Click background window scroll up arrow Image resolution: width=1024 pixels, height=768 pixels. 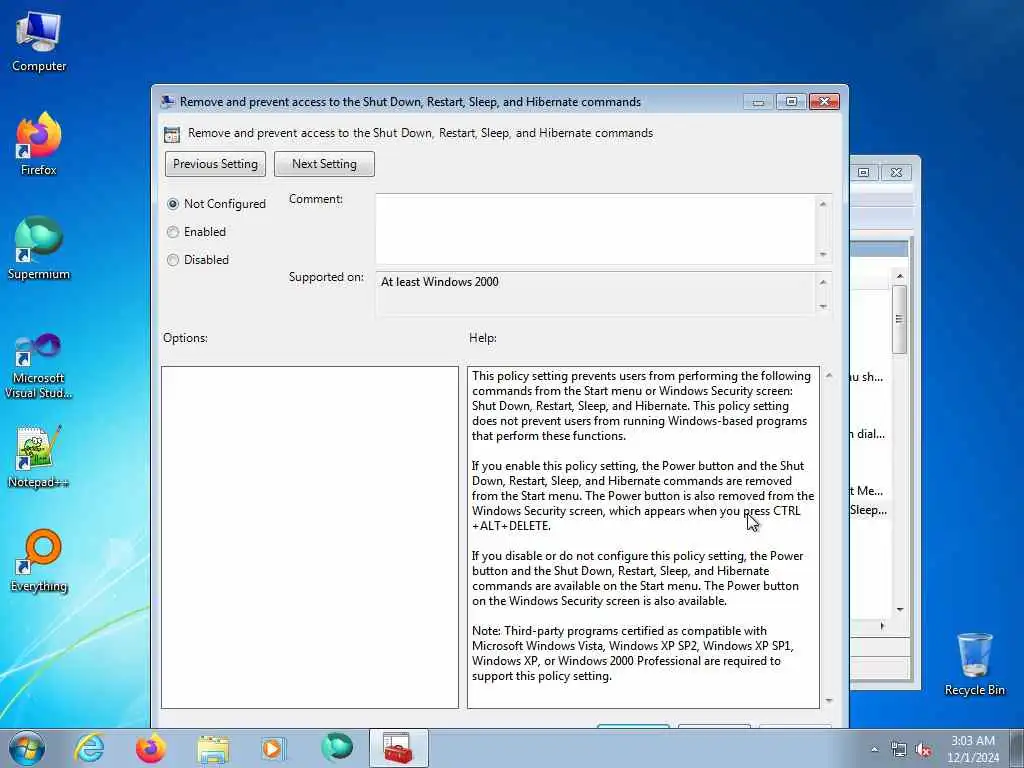[900, 277]
